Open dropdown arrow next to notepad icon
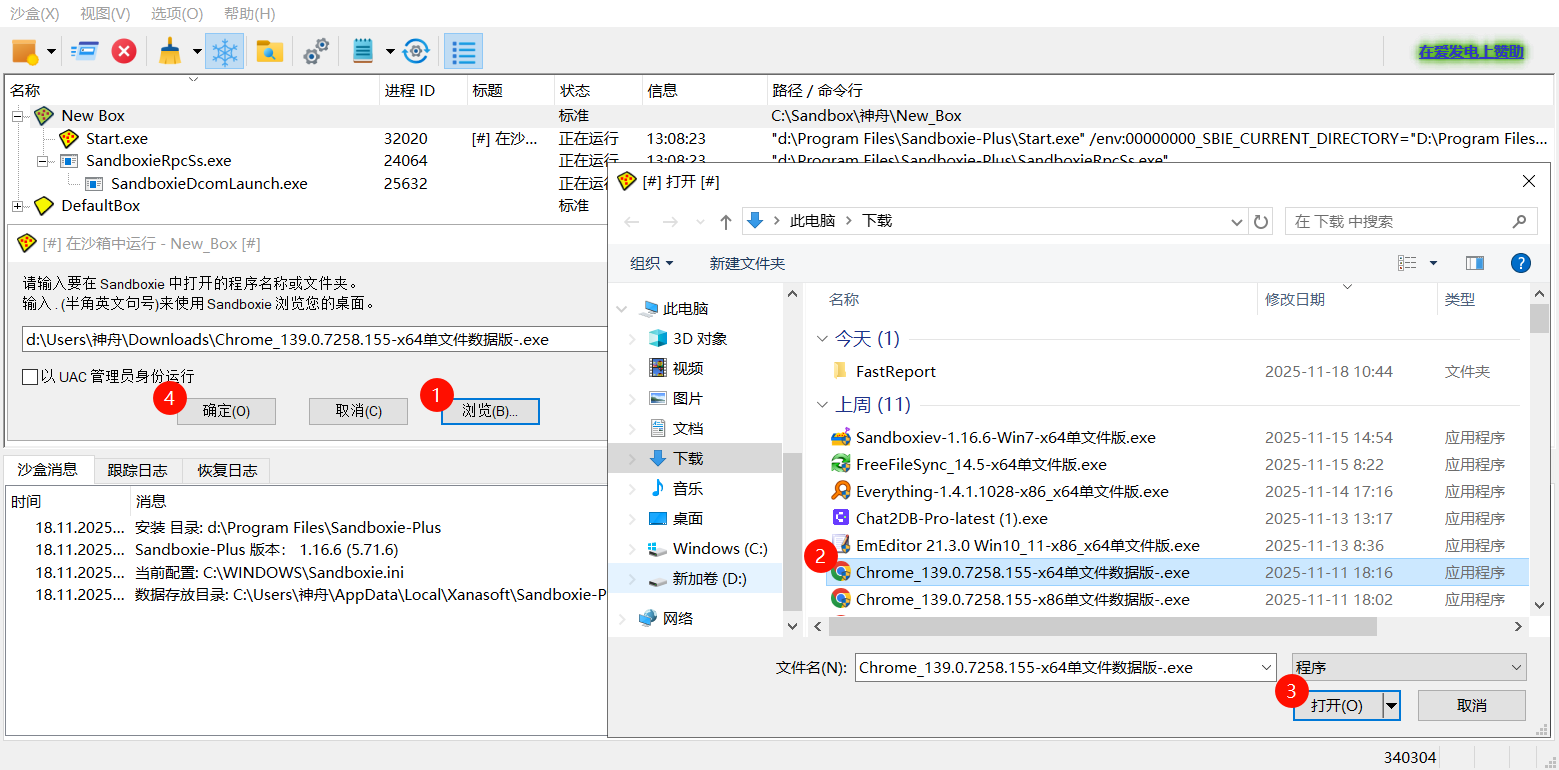The image size is (1559, 770). (x=389, y=51)
